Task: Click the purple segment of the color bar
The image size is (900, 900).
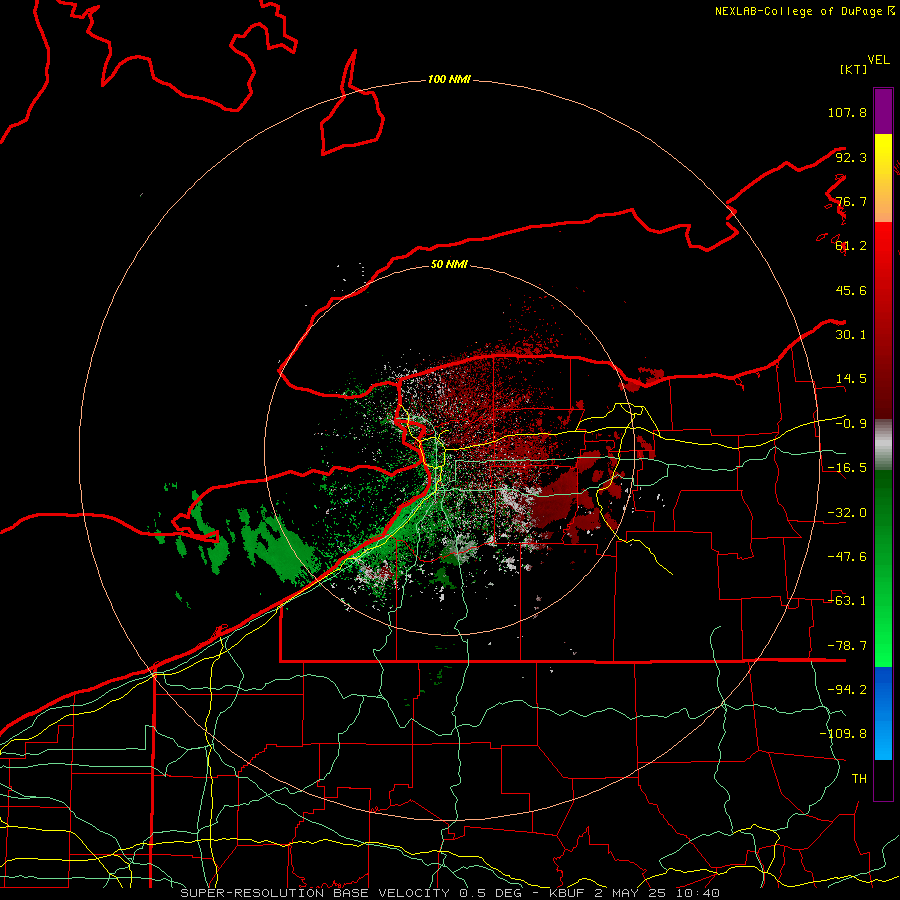Action: (883, 111)
